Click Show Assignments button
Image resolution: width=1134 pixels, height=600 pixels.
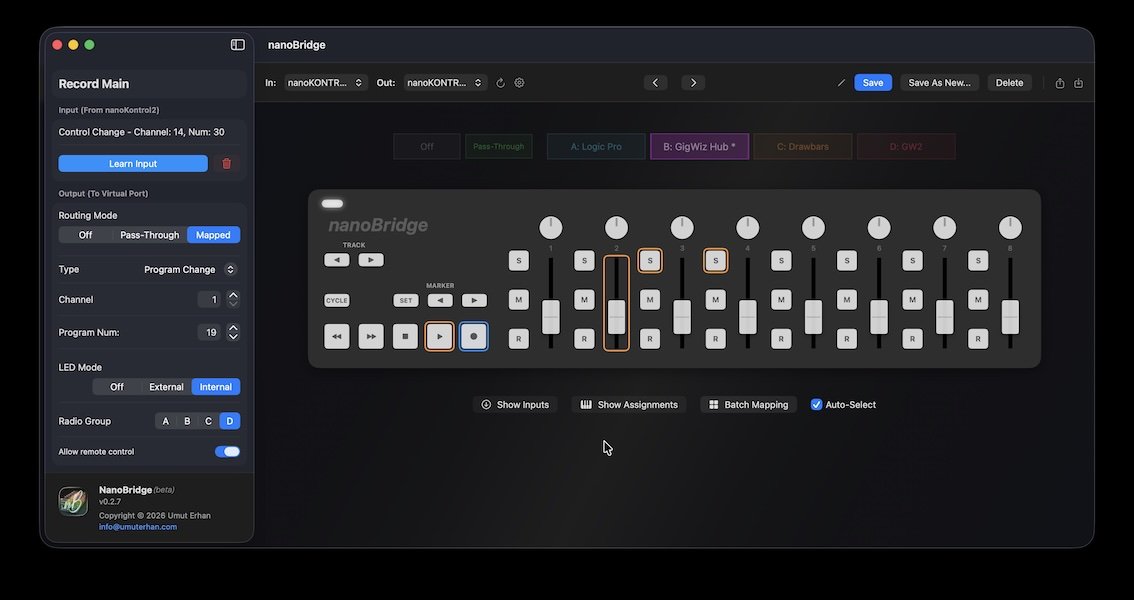click(x=628, y=405)
